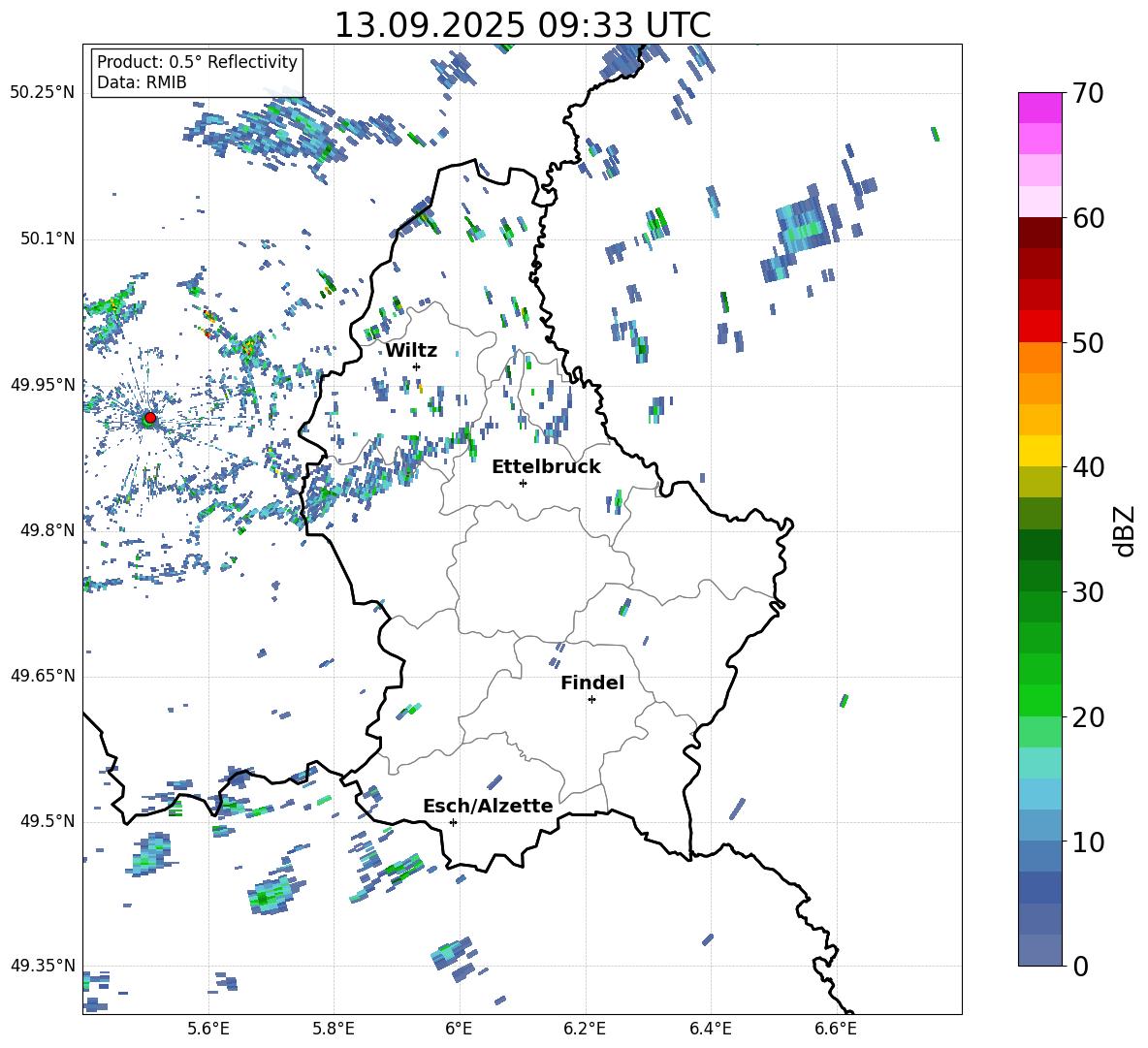Screen dimensions: 1148x1048
Task: Click the 'Data: RMIB' text
Action: tap(142, 82)
